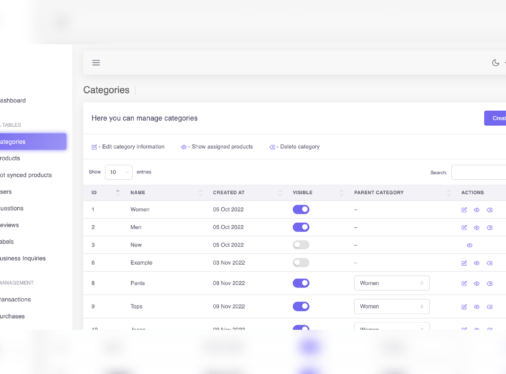Open Not synced products page
Image resolution: width=506 pixels, height=374 pixels.
pyautogui.click(x=26, y=175)
